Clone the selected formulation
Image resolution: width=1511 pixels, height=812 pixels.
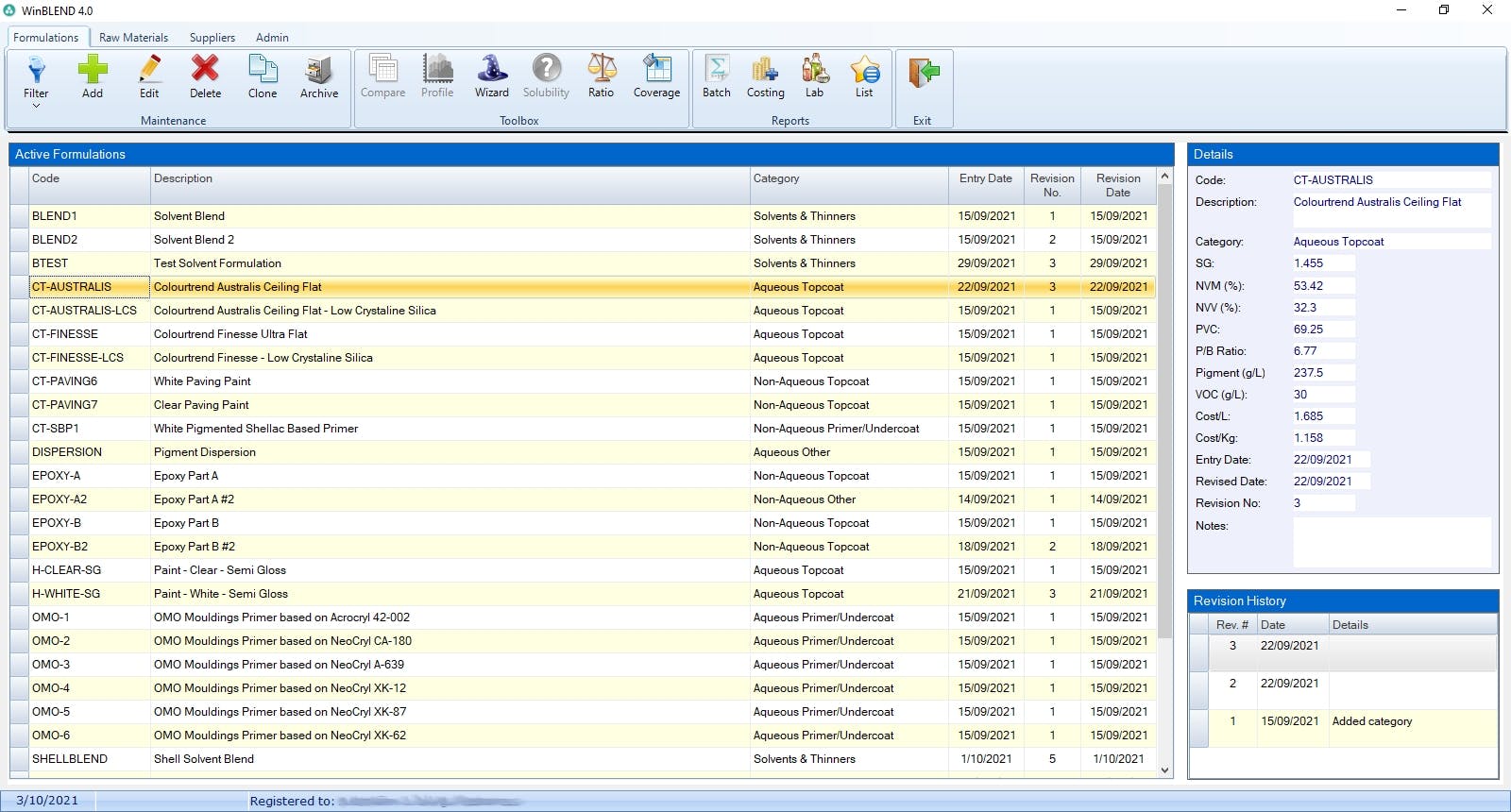263,76
